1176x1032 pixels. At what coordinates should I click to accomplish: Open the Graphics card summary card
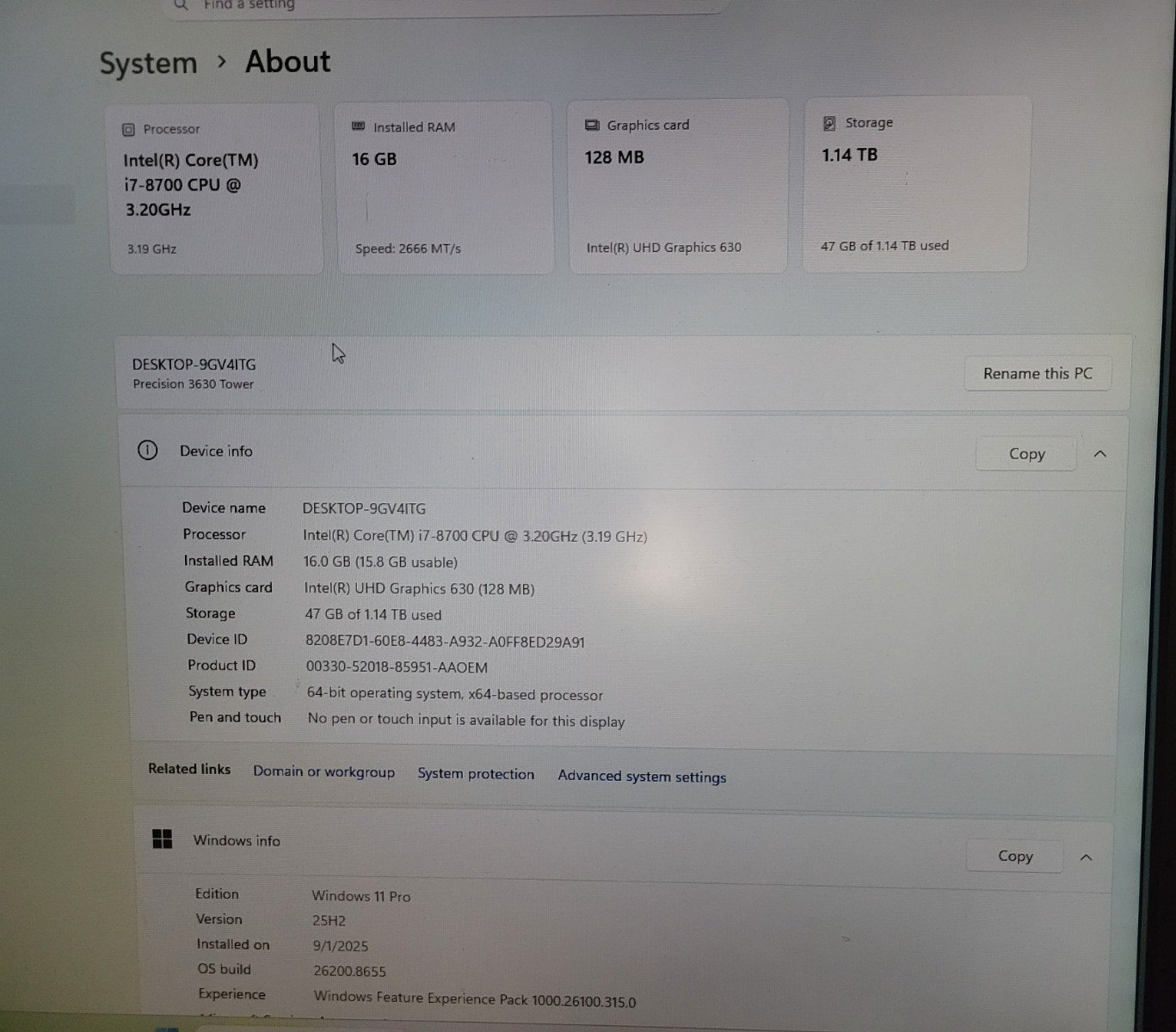click(677, 186)
